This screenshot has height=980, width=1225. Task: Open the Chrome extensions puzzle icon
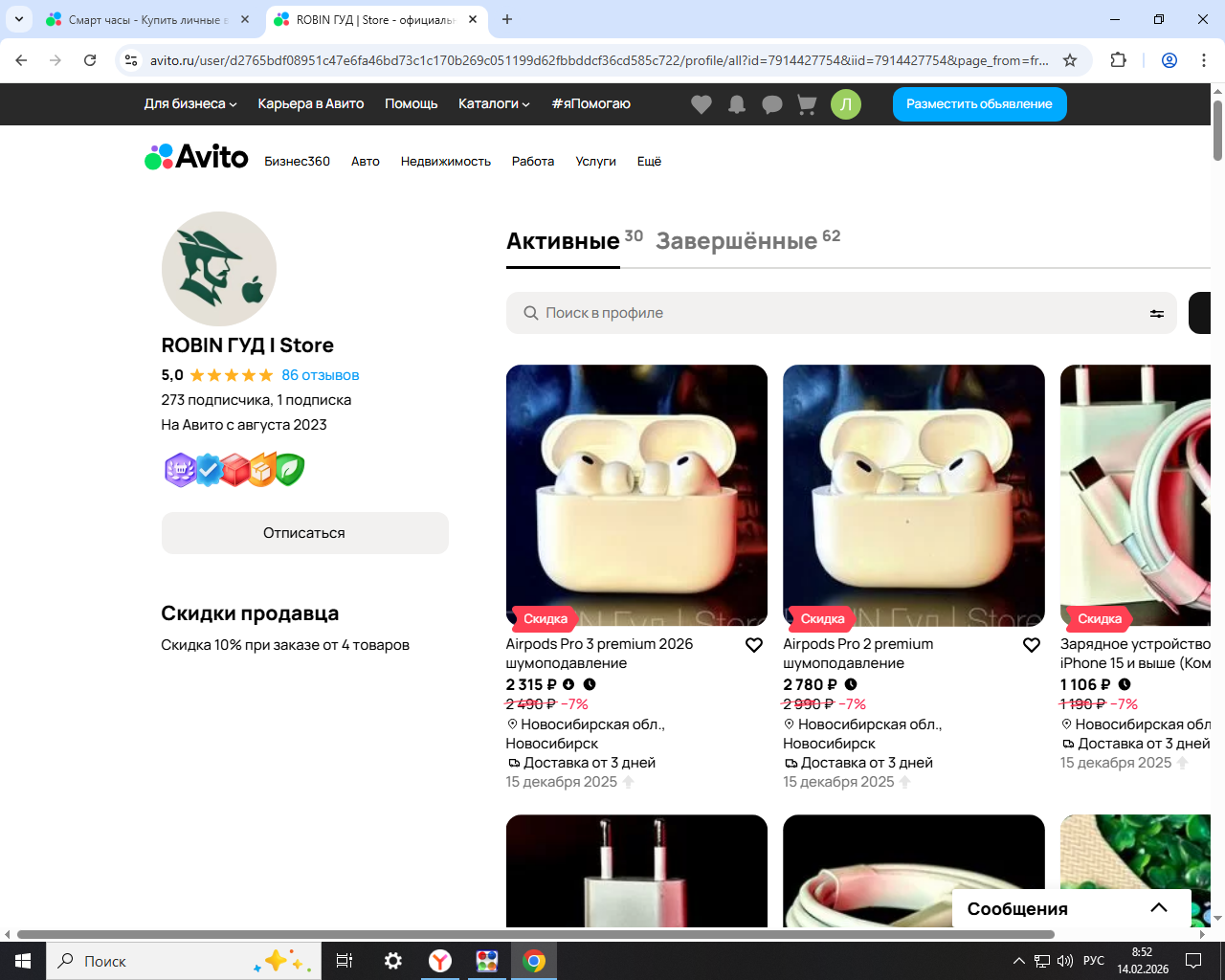click(1118, 60)
